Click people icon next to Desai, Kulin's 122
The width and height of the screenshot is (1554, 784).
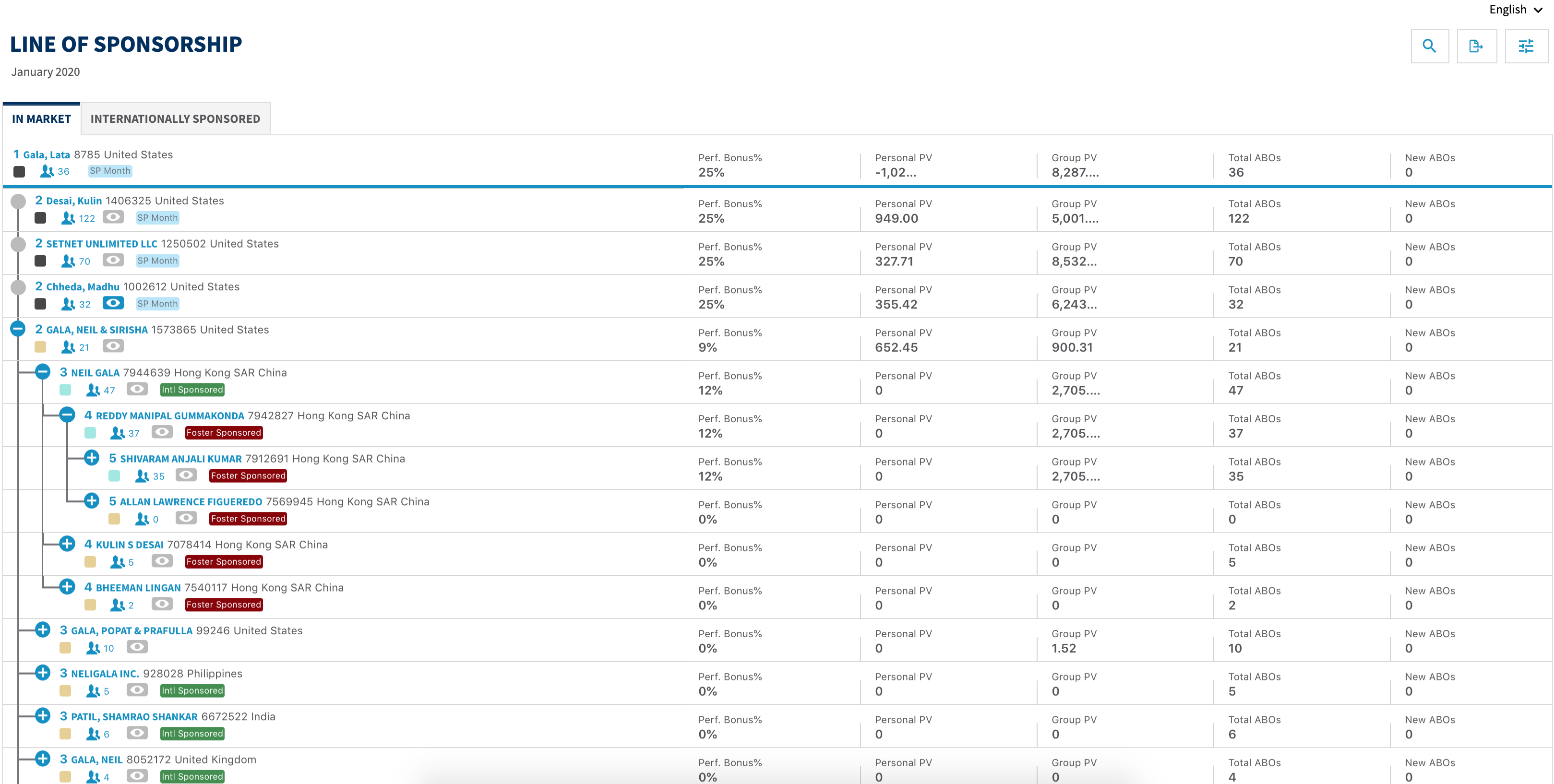pyautogui.click(x=68, y=218)
